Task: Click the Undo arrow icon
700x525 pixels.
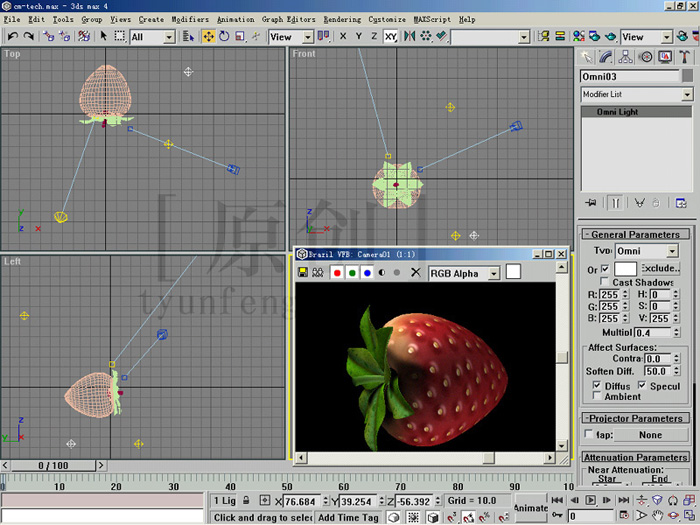Action: pos(12,36)
